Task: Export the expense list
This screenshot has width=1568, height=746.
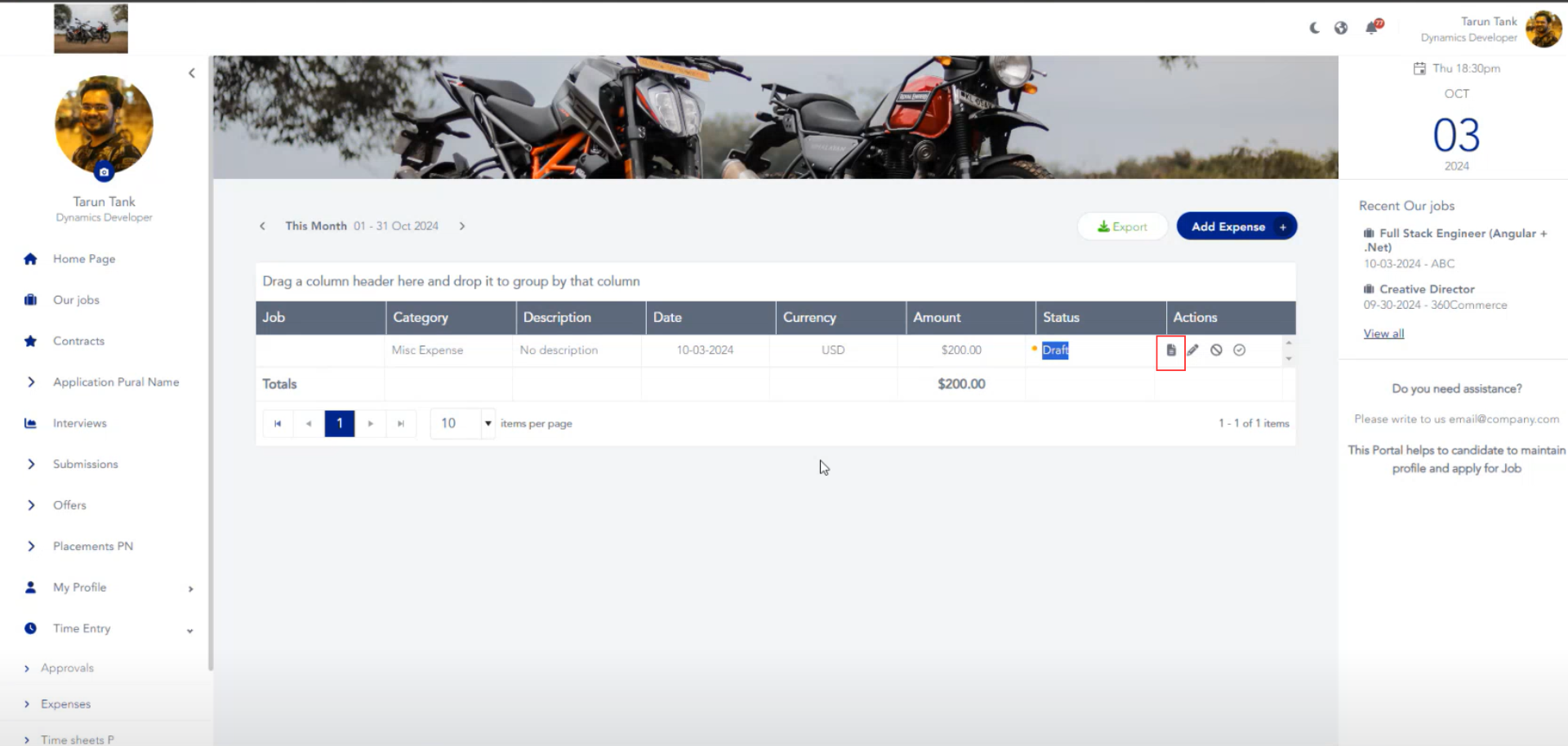Action: click(1122, 226)
